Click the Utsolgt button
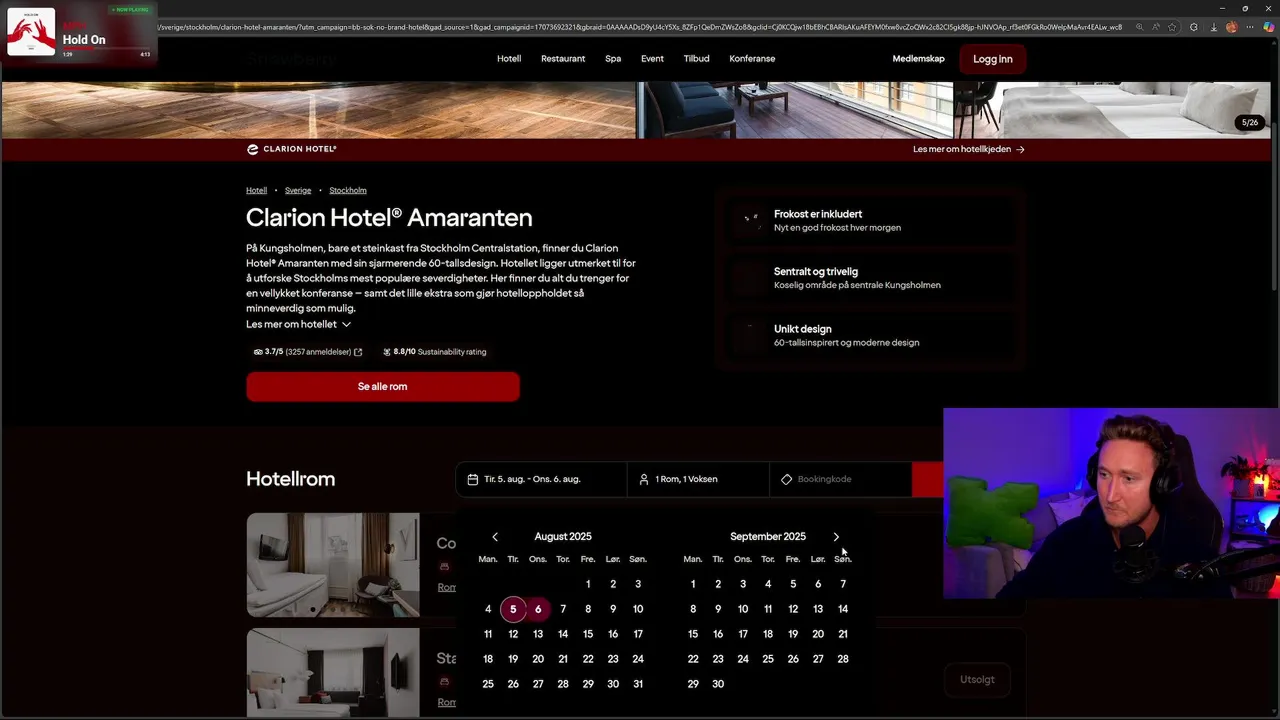The image size is (1280, 720). pyautogui.click(x=977, y=680)
